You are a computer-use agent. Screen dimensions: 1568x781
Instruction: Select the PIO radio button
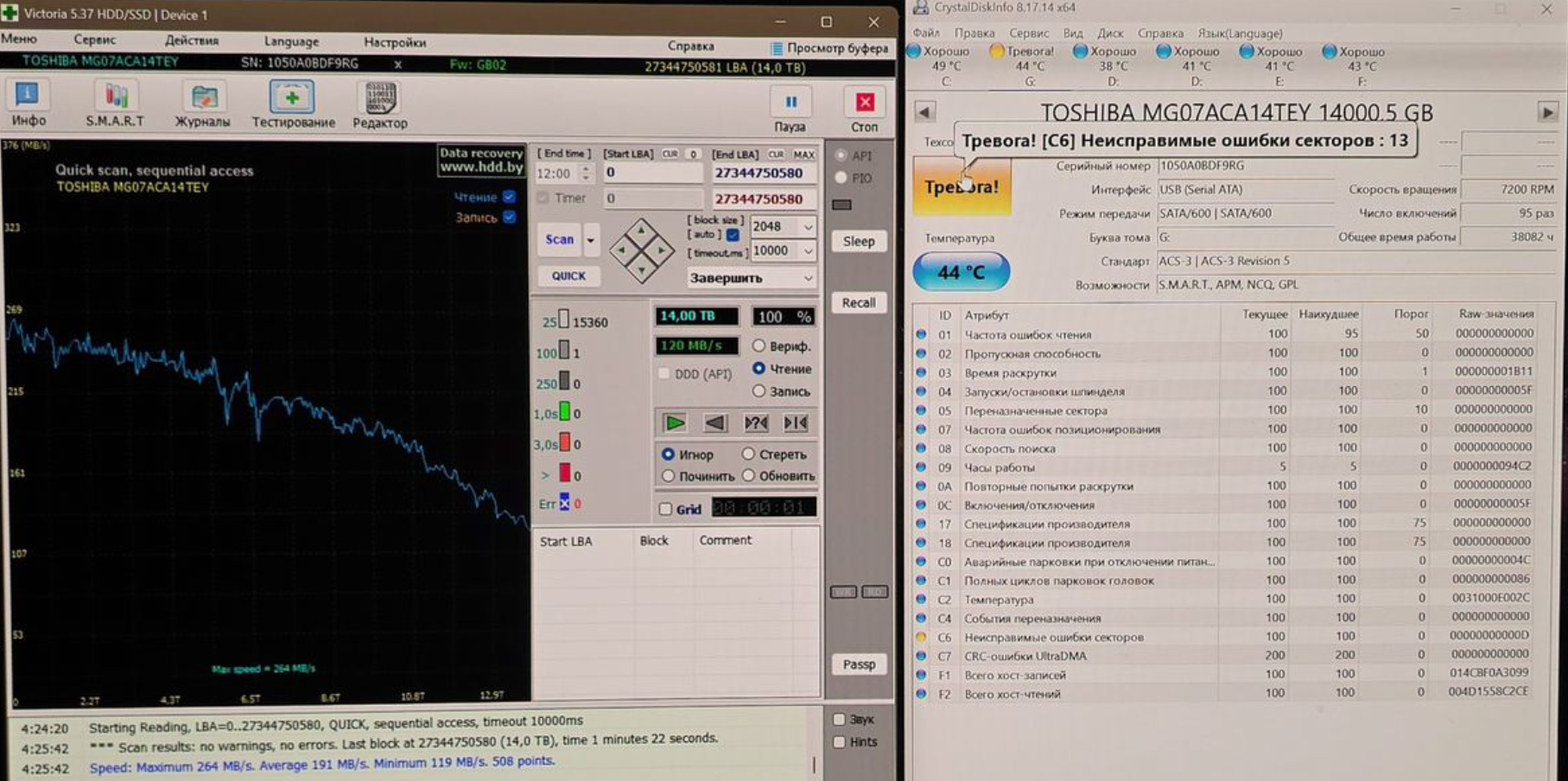click(841, 178)
